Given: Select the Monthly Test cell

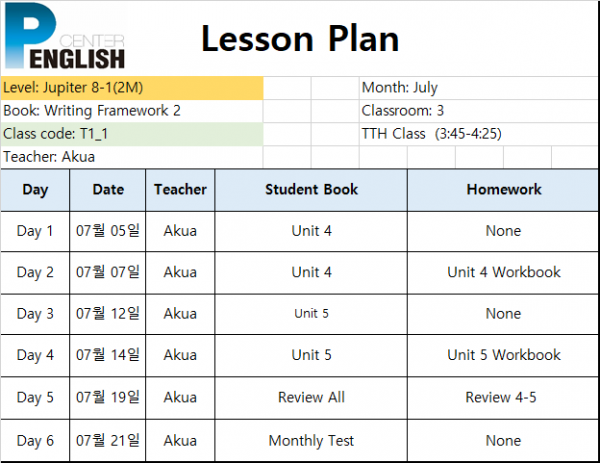Looking at the screenshot, I should pos(311,440).
